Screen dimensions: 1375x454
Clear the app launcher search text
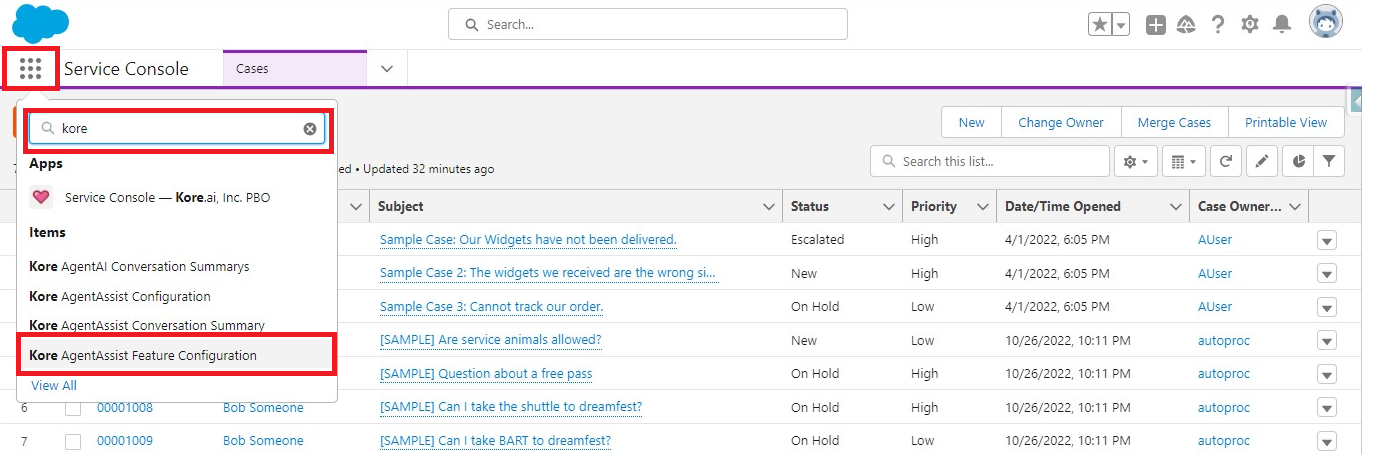(310, 129)
